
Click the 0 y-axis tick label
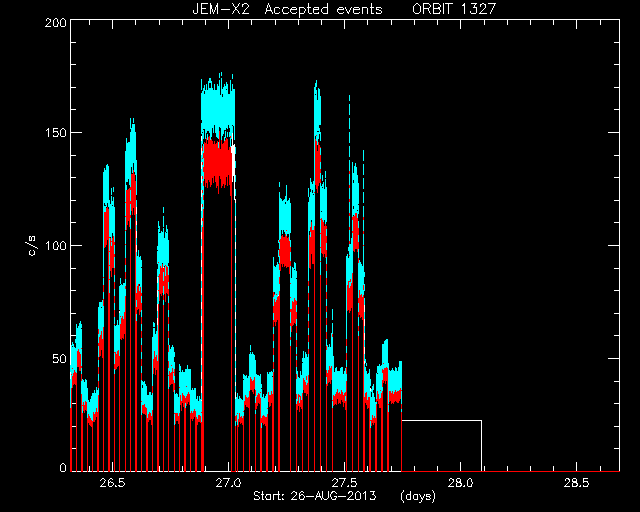[x=63, y=467]
